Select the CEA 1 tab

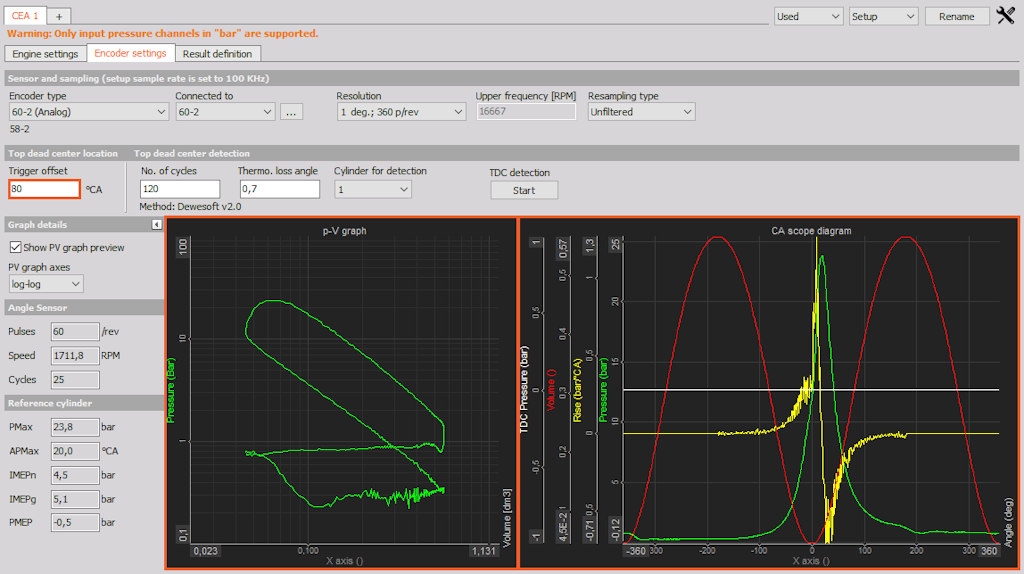point(25,16)
